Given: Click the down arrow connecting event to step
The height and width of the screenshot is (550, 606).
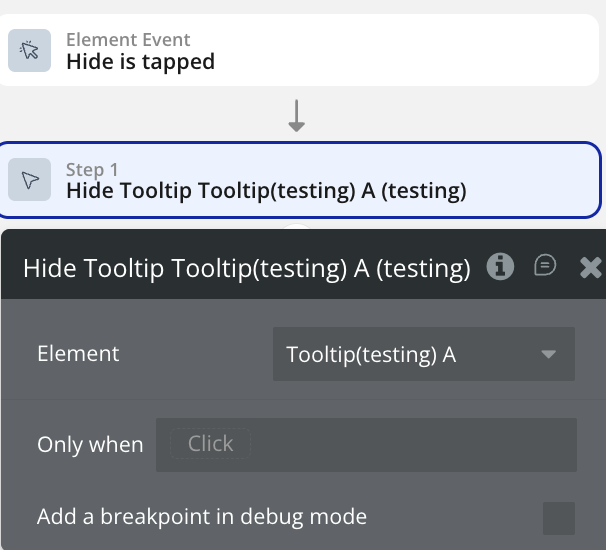Looking at the screenshot, I should click(296, 116).
